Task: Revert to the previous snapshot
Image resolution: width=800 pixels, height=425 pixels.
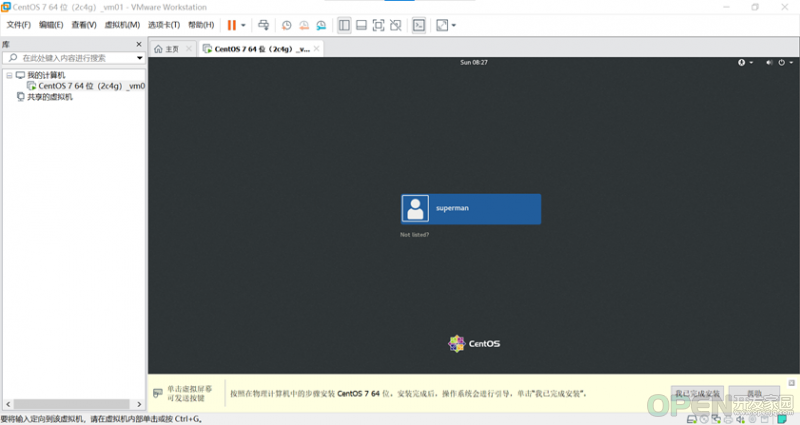Action: click(304, 25)
